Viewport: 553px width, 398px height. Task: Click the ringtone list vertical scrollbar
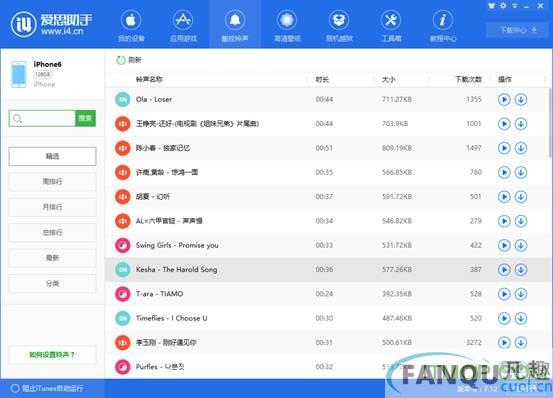[x=550, y=122]
